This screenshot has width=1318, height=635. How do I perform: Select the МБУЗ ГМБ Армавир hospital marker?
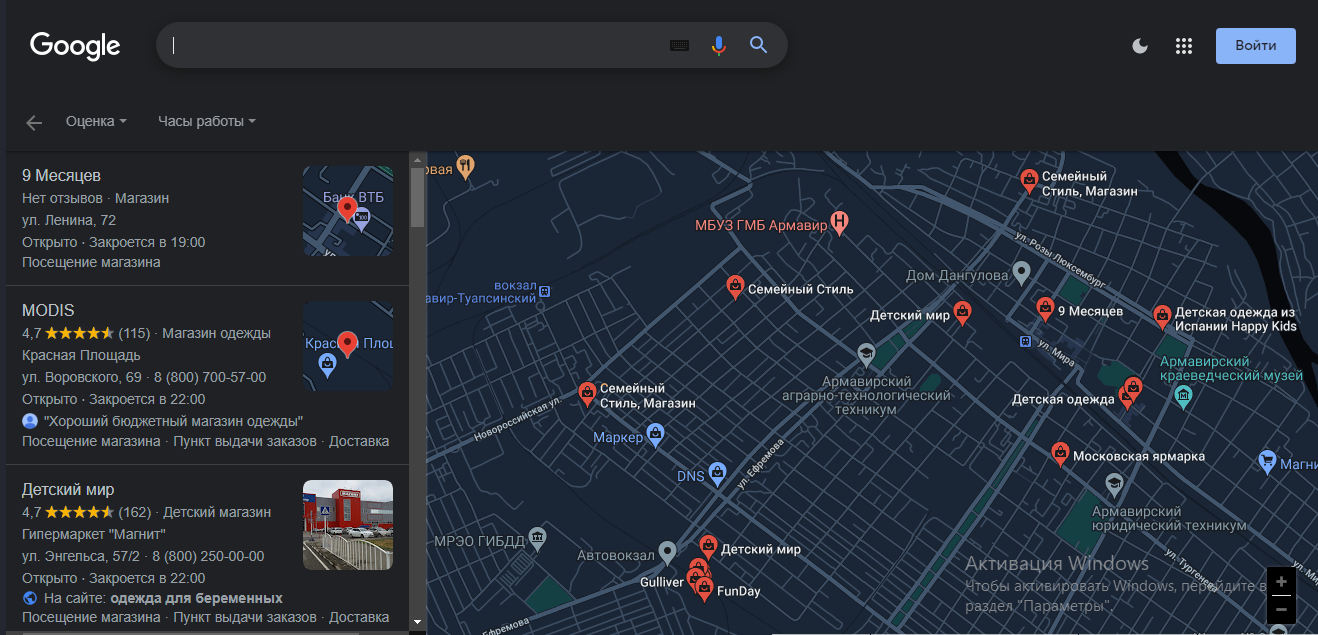pyautogui.click(x=840, y=224)
